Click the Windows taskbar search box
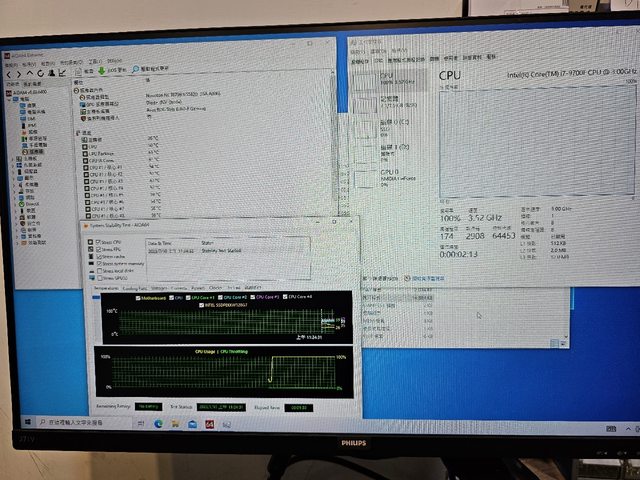 click(70, 421)
